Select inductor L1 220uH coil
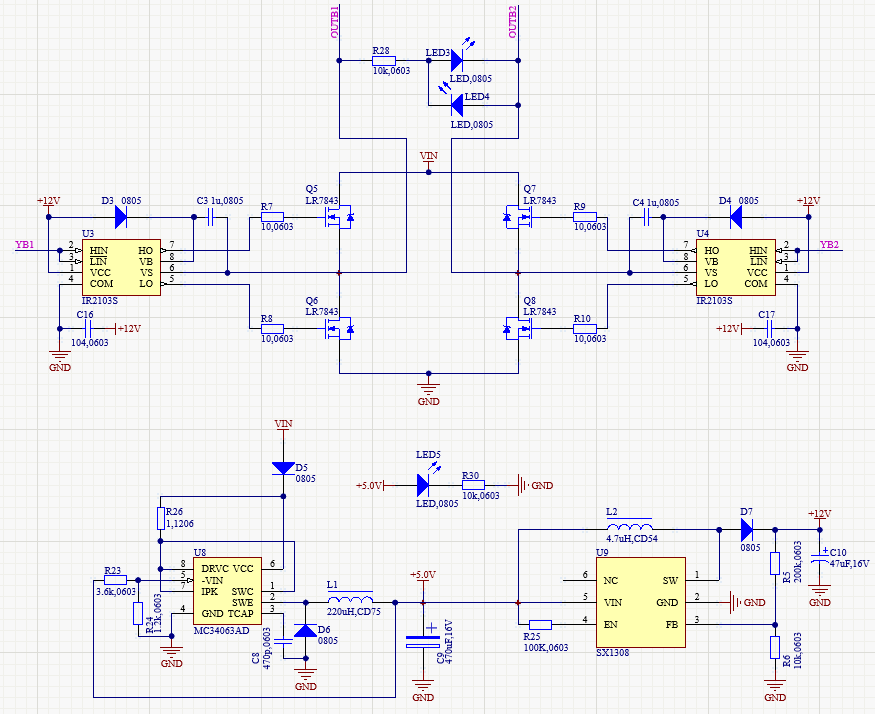This screenshot has width=875, height=714. (350, 597)
